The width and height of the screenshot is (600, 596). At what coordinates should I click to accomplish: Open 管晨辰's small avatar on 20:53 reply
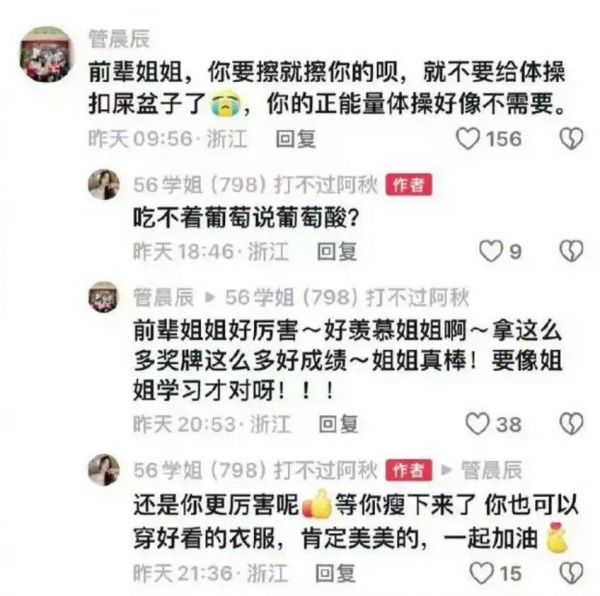(x=103, y=297)
